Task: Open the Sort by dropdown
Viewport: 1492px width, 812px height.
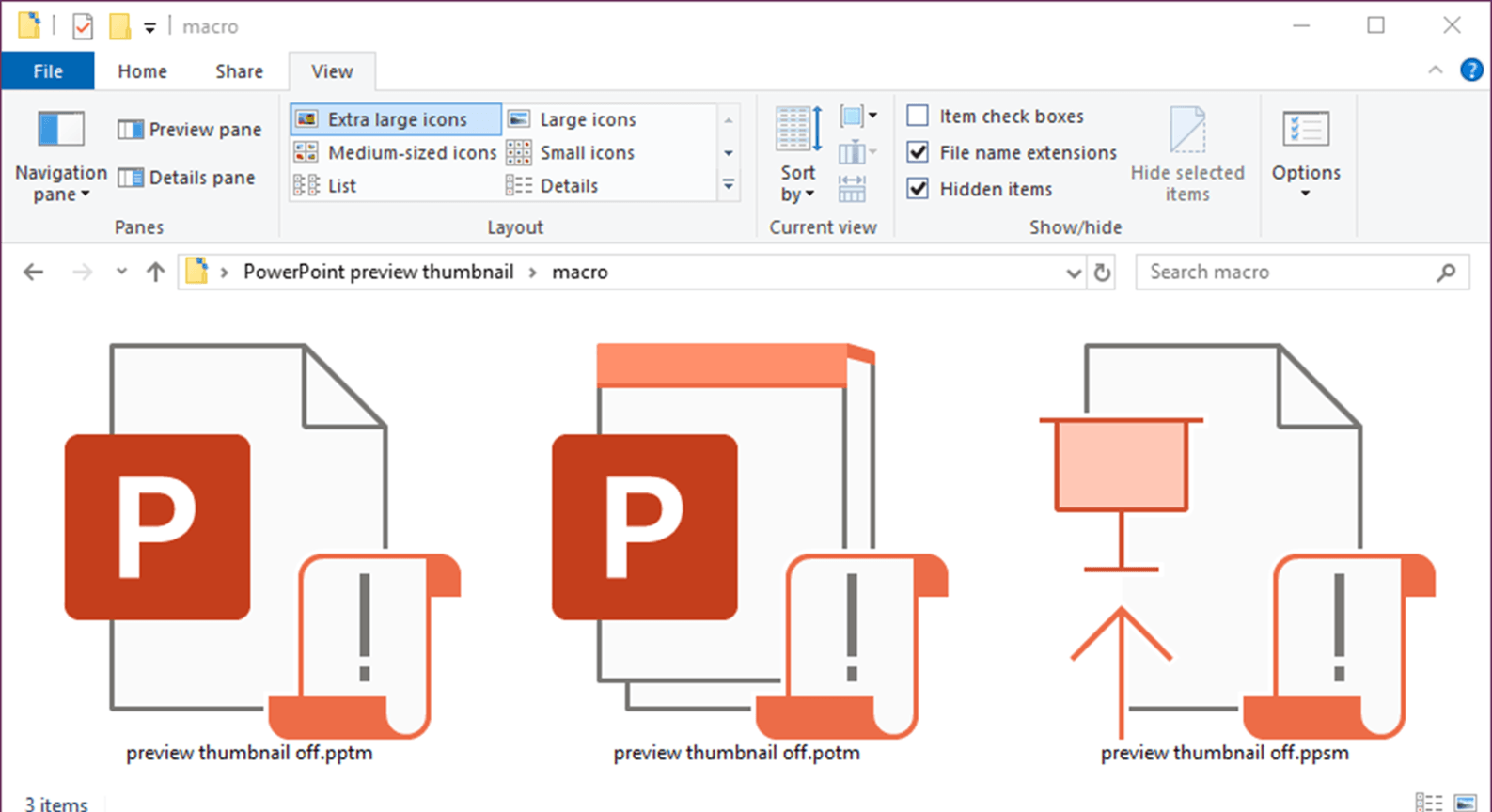Action: (x=798, y=155)
